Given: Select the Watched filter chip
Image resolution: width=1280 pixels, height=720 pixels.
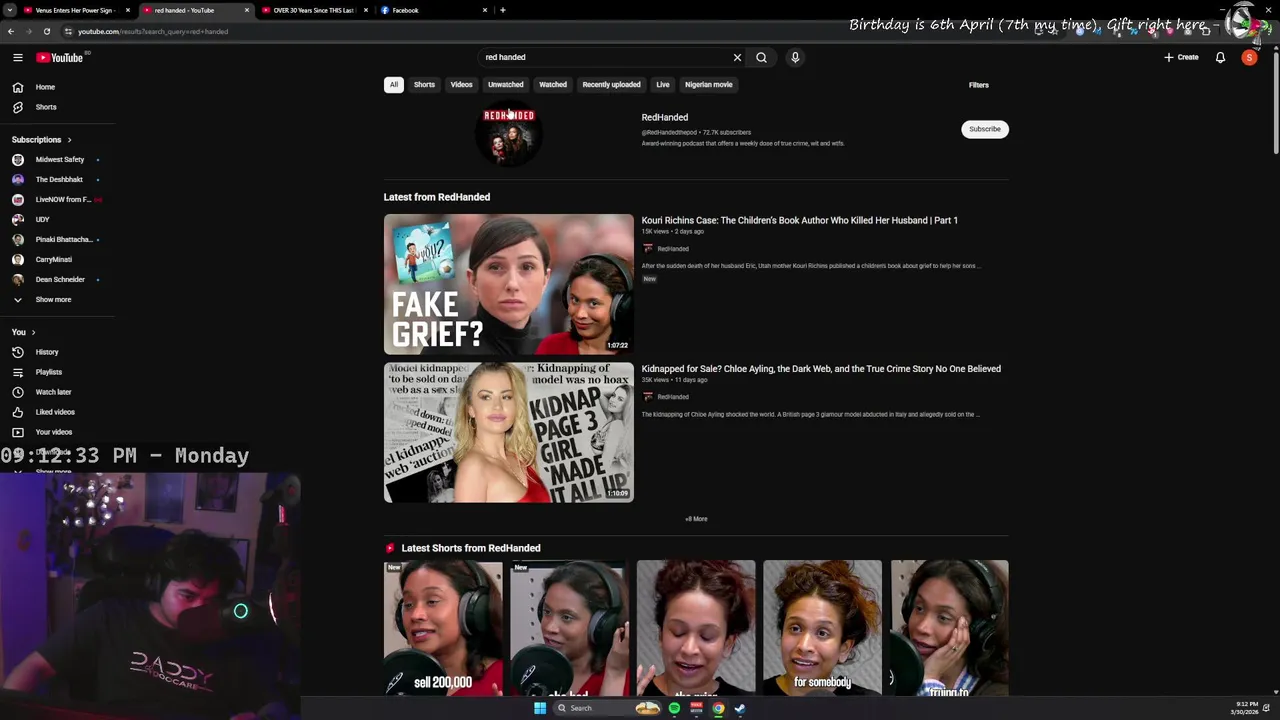Looking at the screenshot, I should click(553, 85).
